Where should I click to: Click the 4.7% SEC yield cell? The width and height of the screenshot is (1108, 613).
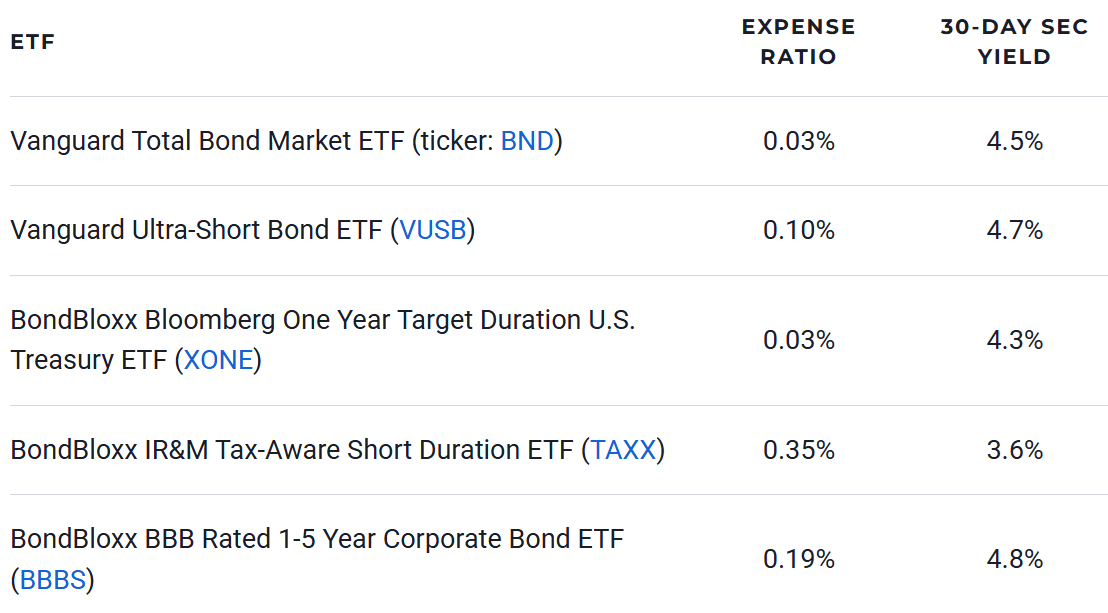(1014, 230)
